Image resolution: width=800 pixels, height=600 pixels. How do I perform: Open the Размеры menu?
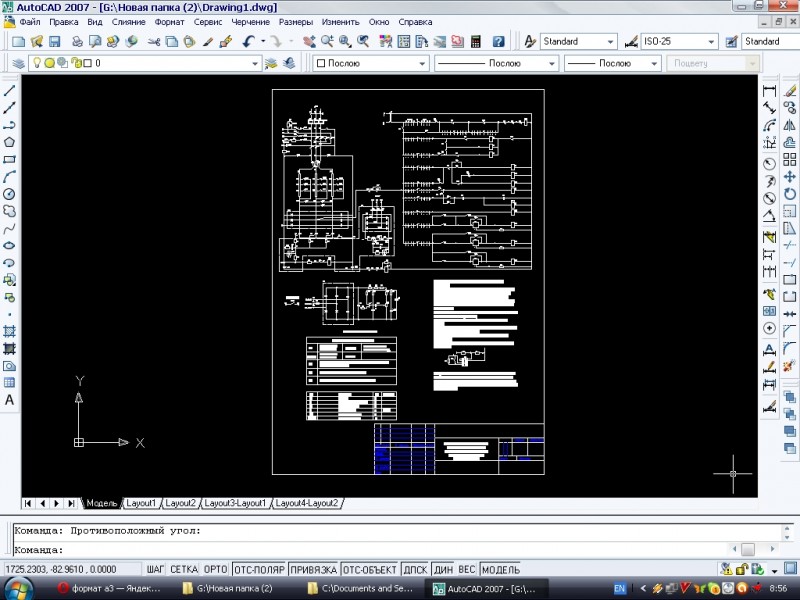tap(296, 22)
